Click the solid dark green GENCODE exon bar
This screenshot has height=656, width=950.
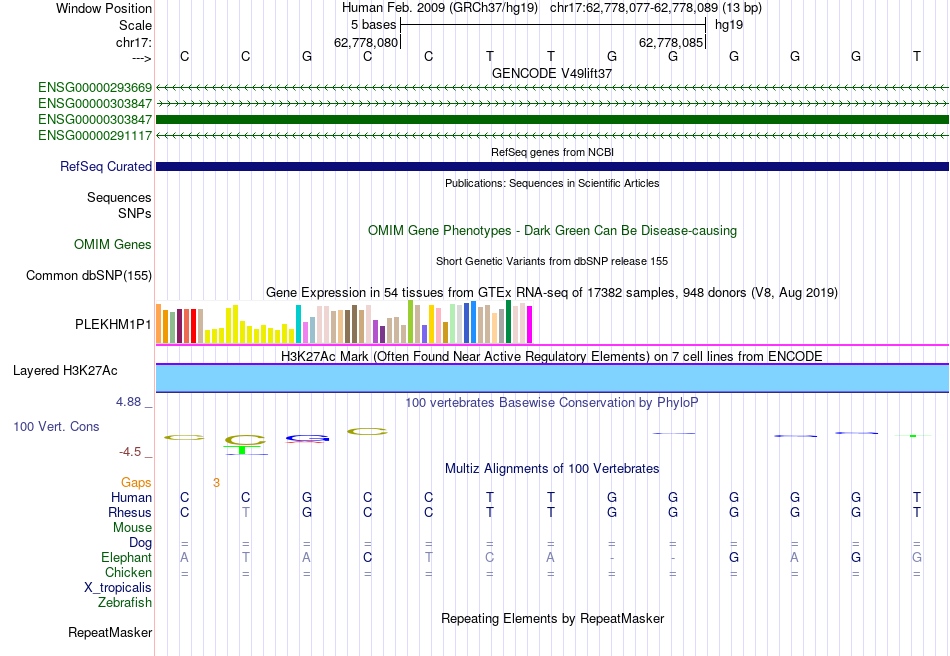(x=552, y=119)
